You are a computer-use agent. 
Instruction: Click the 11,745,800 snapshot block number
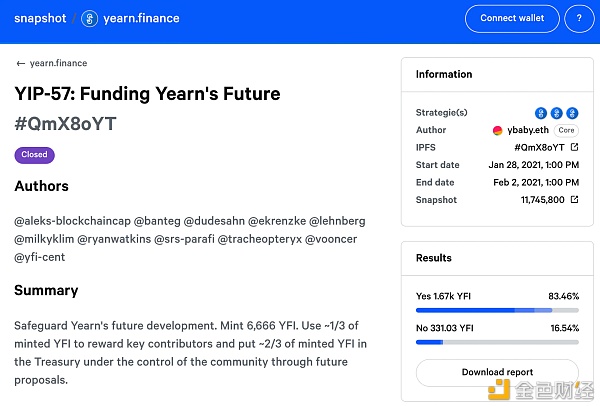click(543, 200)
